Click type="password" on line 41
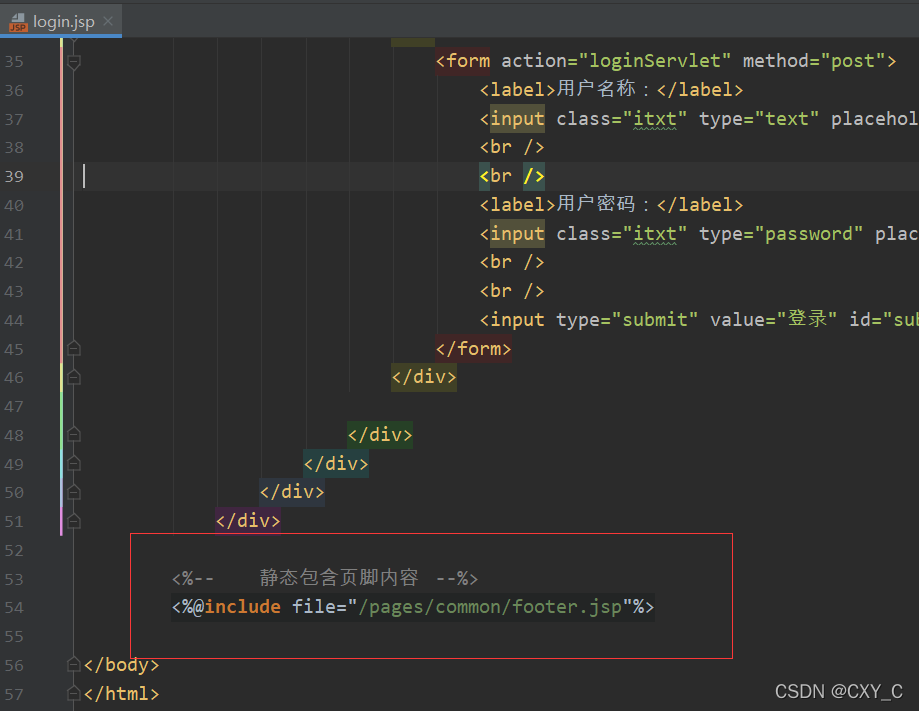This screenshot has width=919, height=711. click(x=781, y=233)
